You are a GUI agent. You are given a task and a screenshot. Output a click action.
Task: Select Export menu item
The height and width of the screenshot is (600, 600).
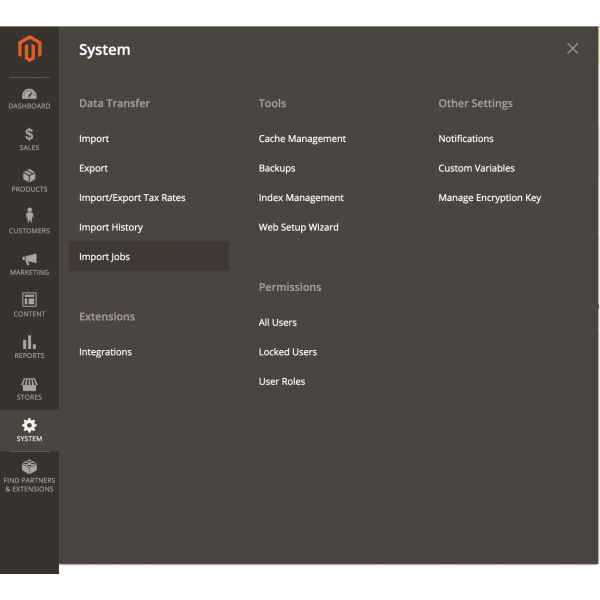[93, 168]
